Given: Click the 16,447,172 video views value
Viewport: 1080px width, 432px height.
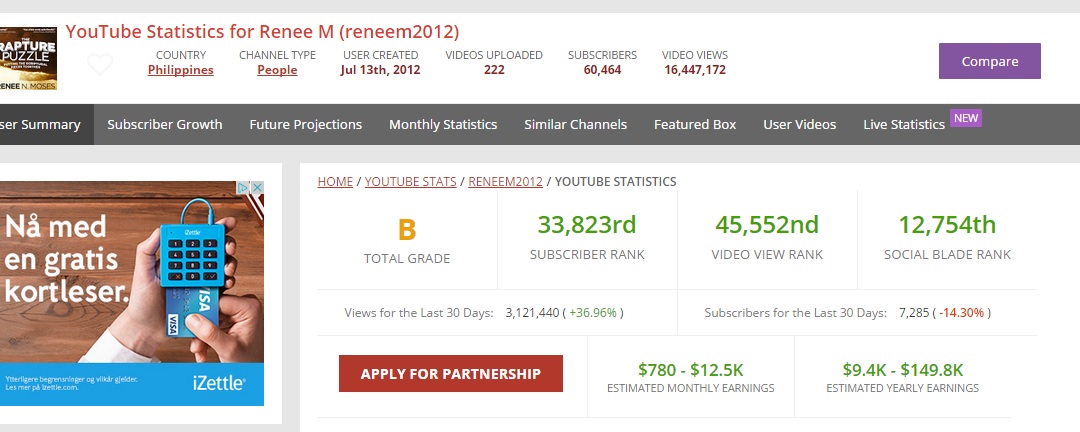Looking at the screenshot, I should (x=695, y=70).
